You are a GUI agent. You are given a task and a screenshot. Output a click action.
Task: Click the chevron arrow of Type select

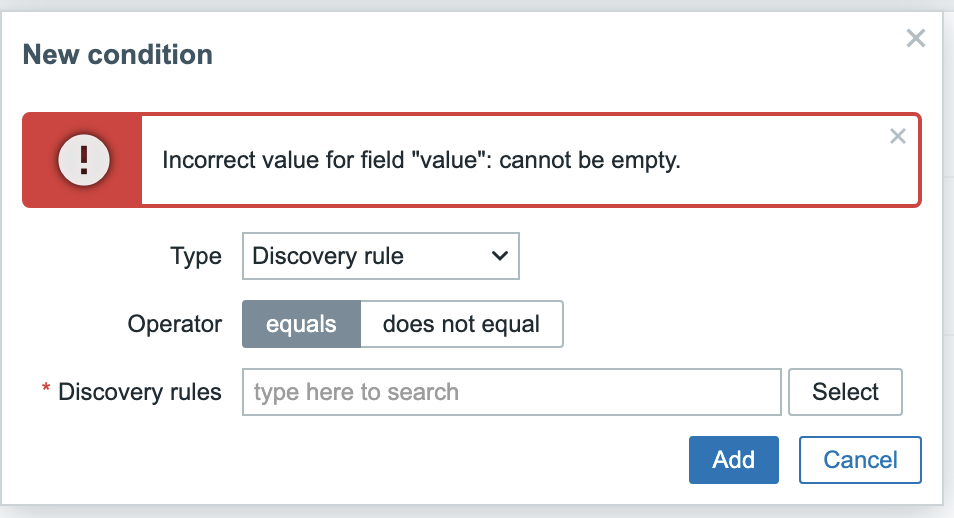(x=500, y=256)
